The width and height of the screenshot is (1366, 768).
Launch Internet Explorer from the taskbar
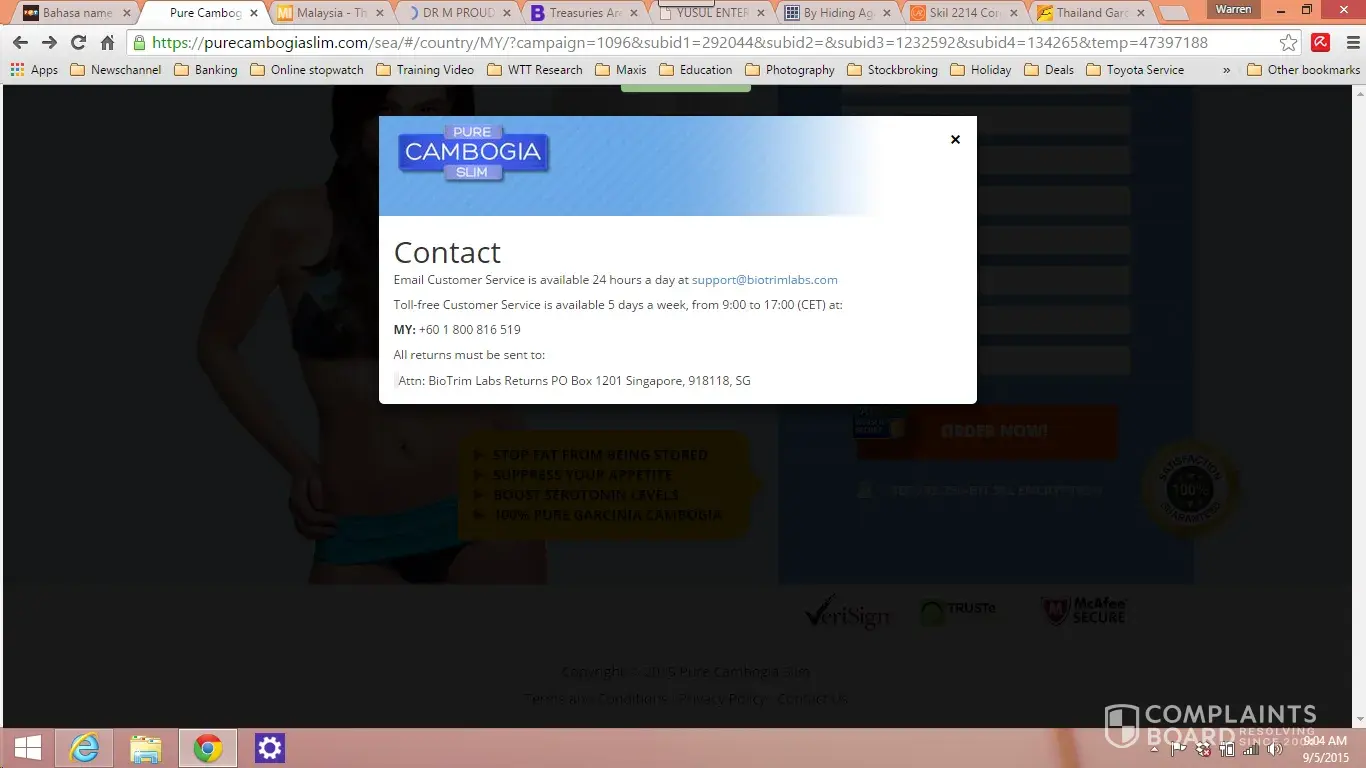click(x=84, y=747)
